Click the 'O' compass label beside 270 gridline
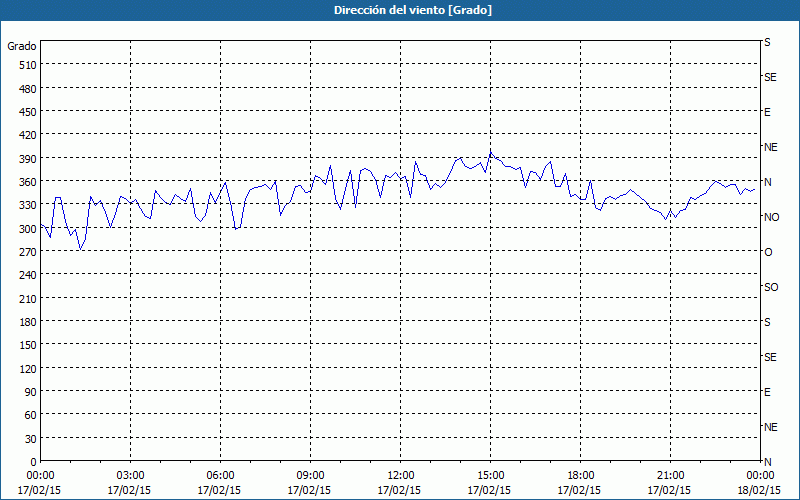Image resolution: width=800 pixels, height=500 pixels. (x=768, y=252)
